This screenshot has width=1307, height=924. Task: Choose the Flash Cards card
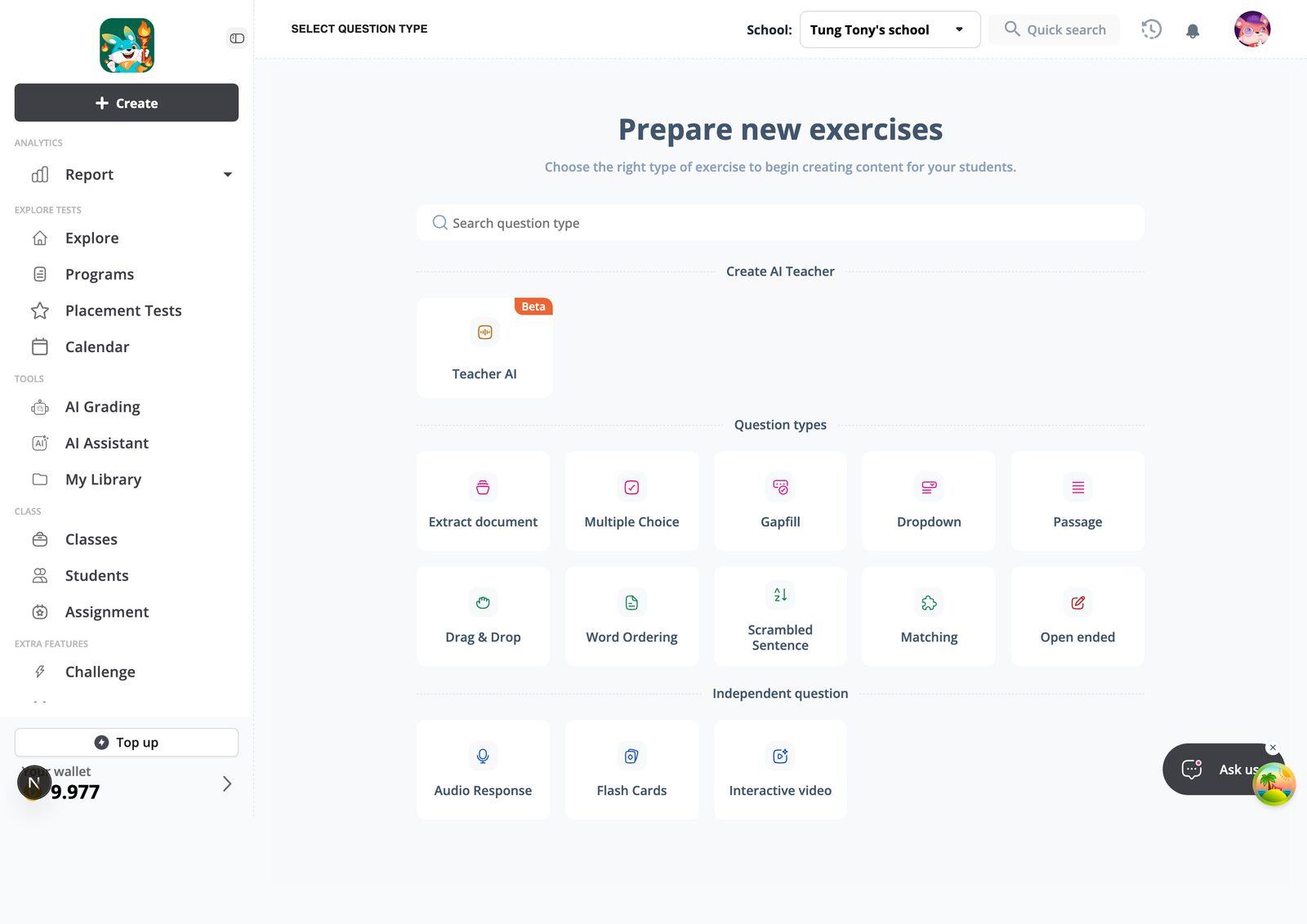pos(631,770)
